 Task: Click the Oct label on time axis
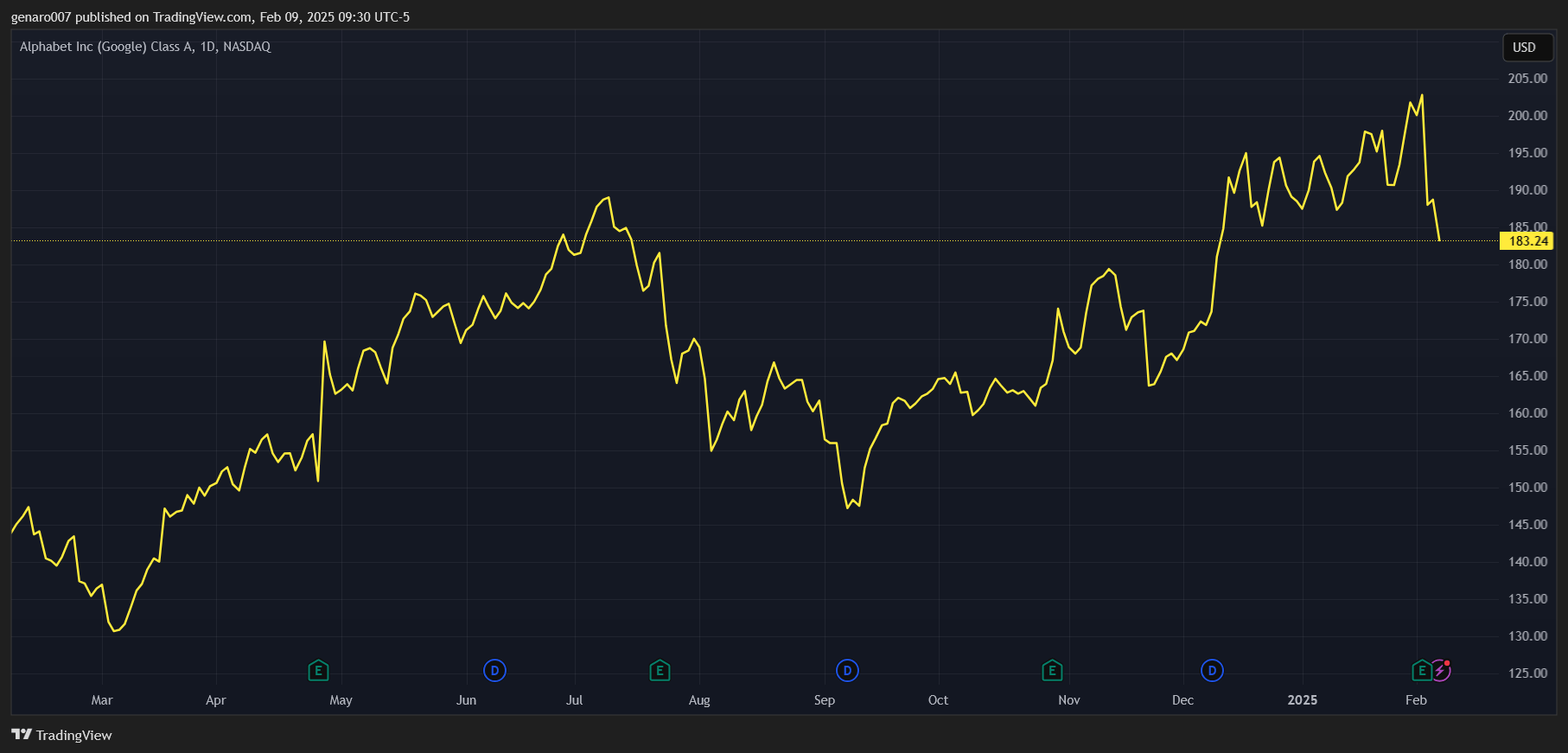pyautogui.click(x=938, y=700)
